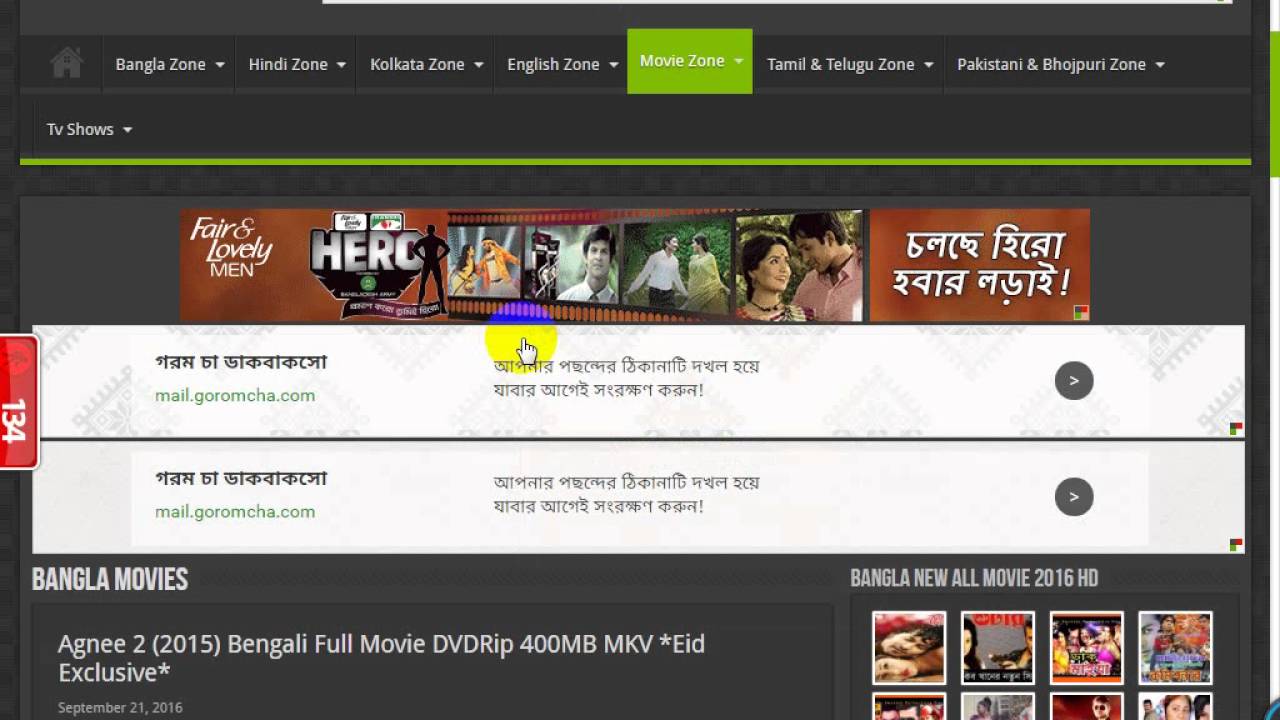Click lower ad text starting 'আপনার পছন্দের ঠিকানাটি'
Viewport: 1280px width, 720px height.
627,494
